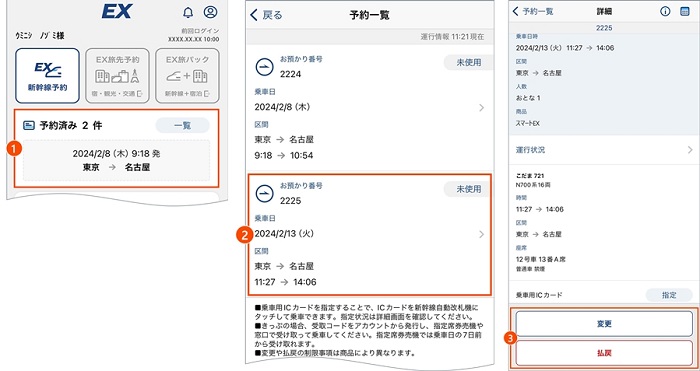The image size is (700, 371).
Task: Click the train icon for reservation 2224
Action: coord(264,67)
